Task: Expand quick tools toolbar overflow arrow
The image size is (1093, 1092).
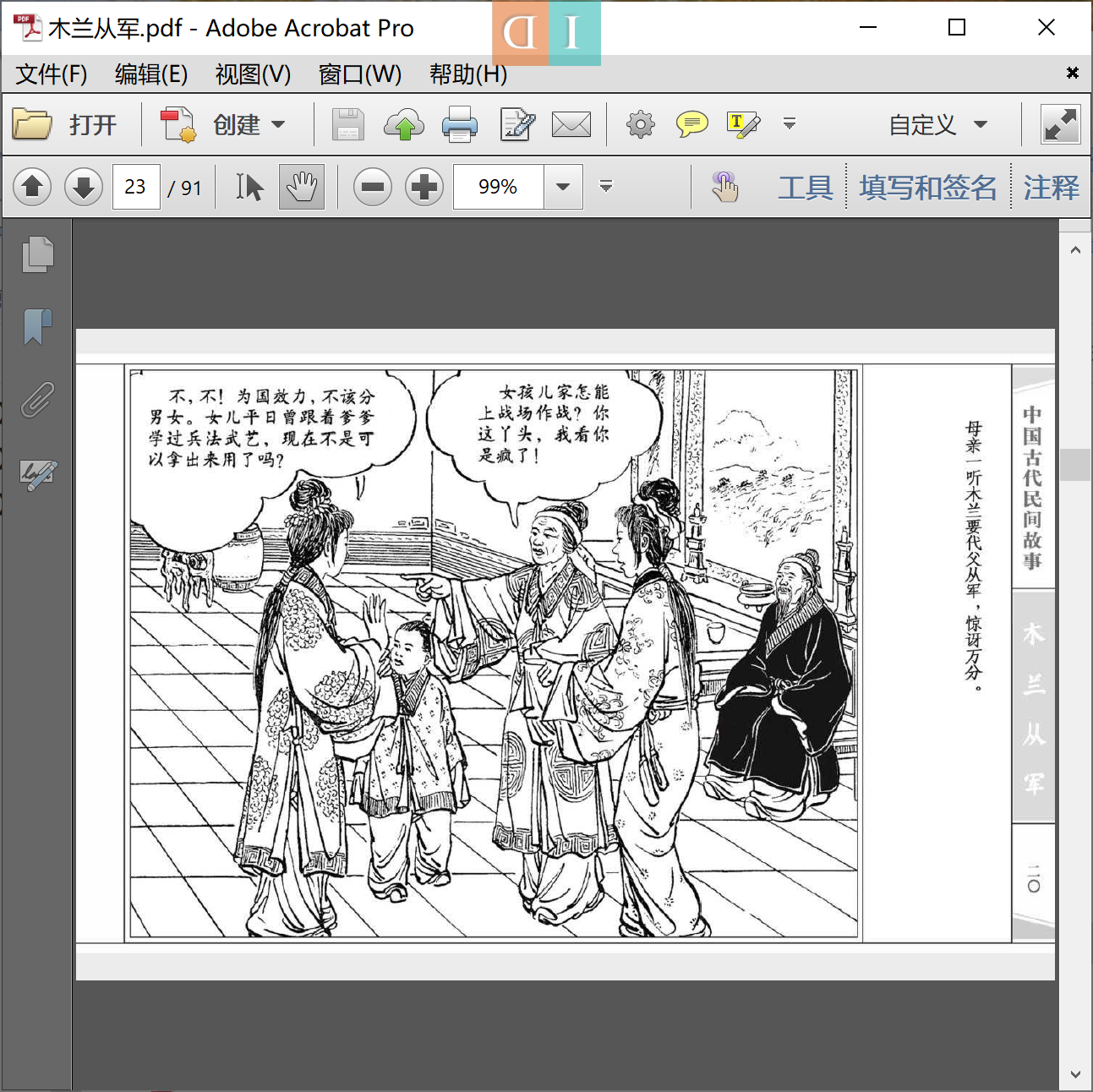Action: [x=790, y=124]
